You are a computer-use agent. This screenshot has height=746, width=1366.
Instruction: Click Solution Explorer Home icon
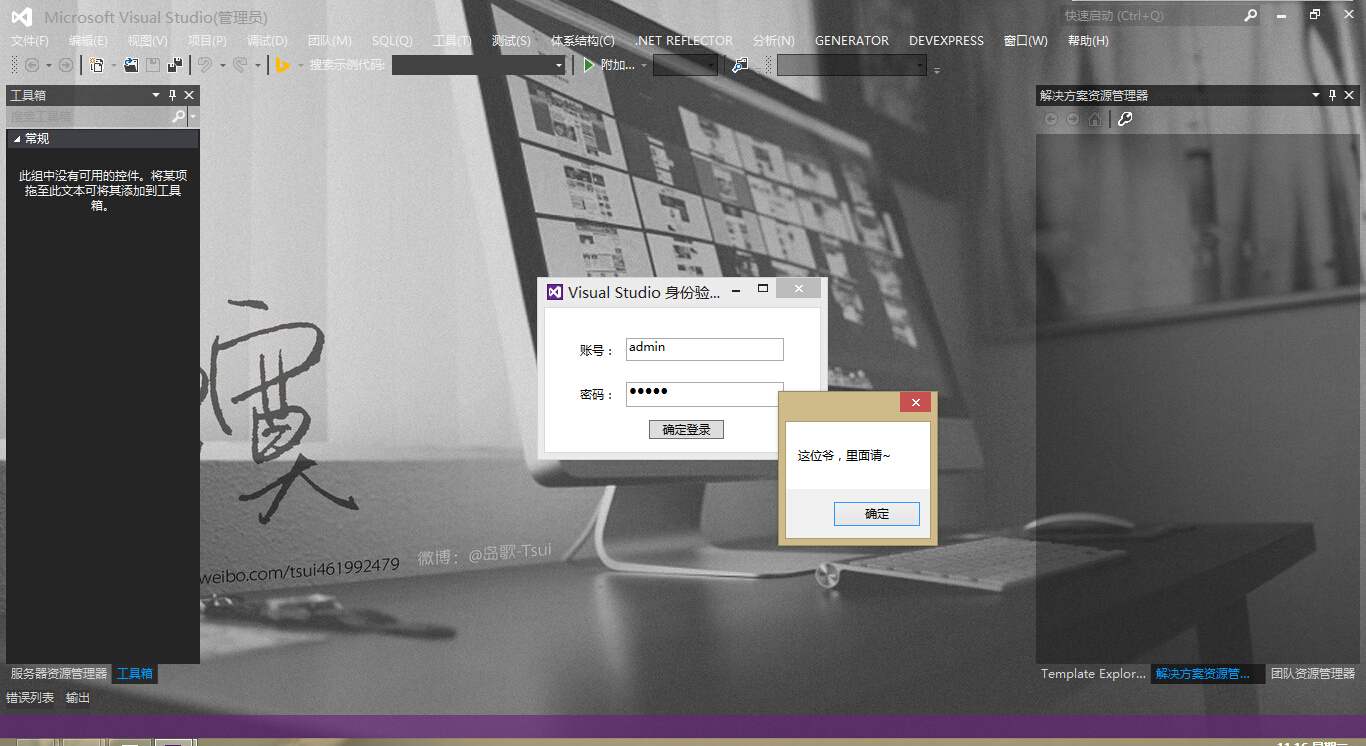tap(1095, 119)
